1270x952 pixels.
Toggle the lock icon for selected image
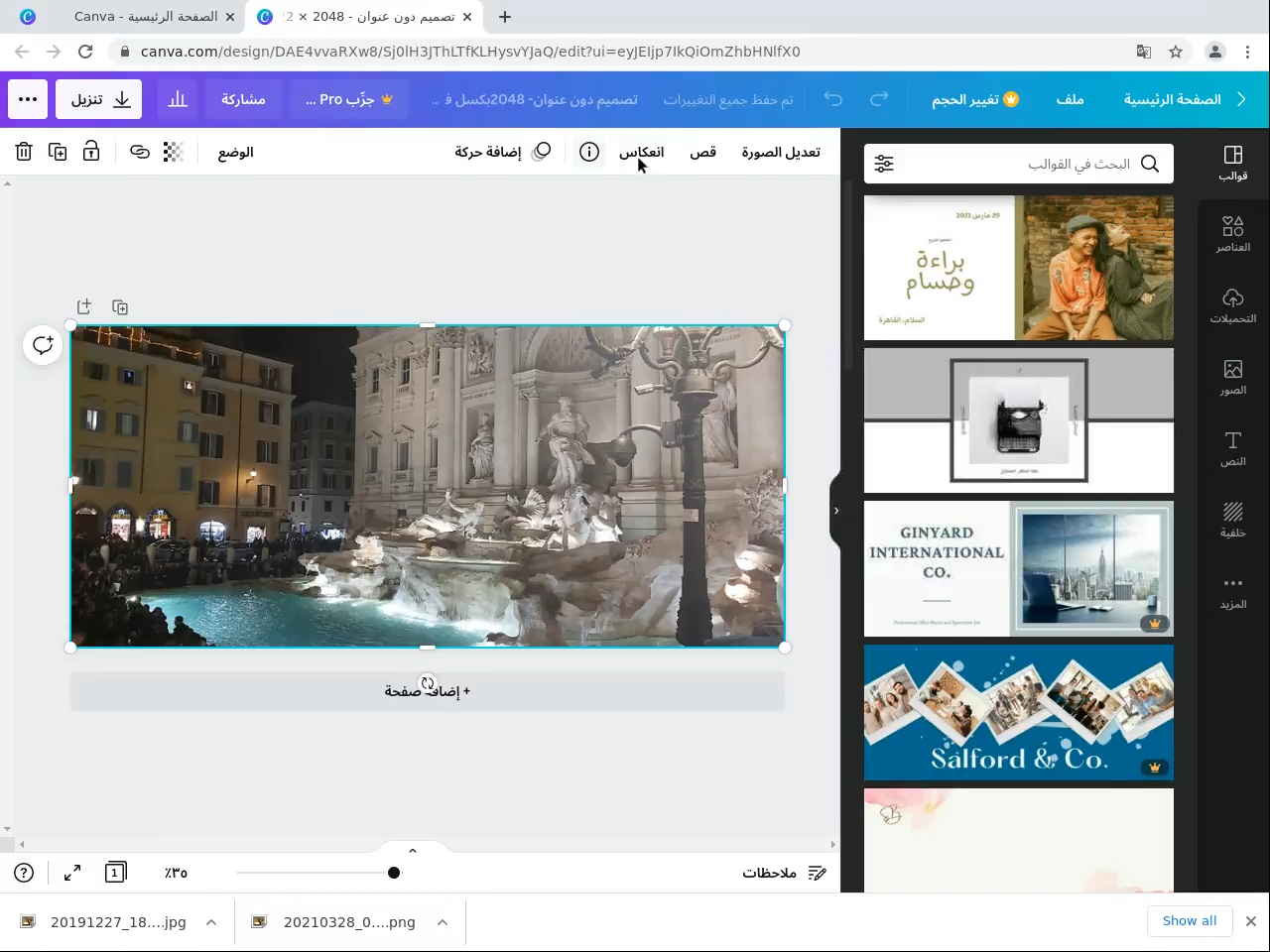(x=91, y=152)
